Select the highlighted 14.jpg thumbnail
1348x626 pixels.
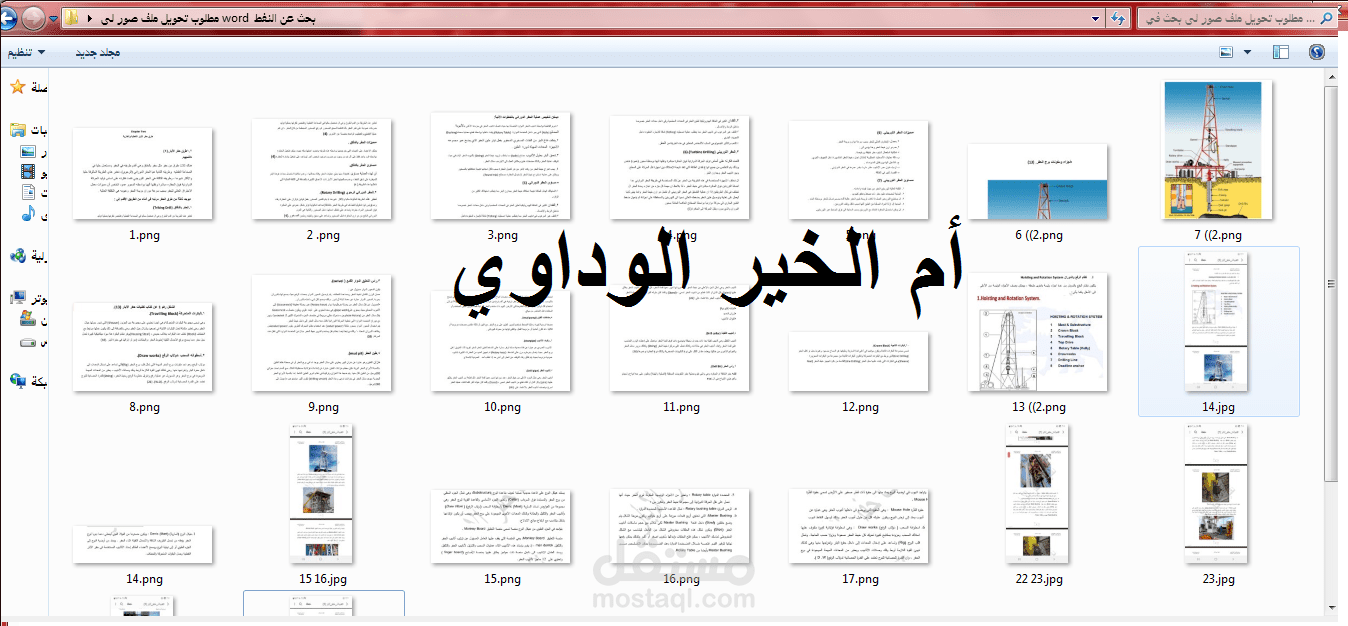pyautogui.click(x=1218, y=321)
